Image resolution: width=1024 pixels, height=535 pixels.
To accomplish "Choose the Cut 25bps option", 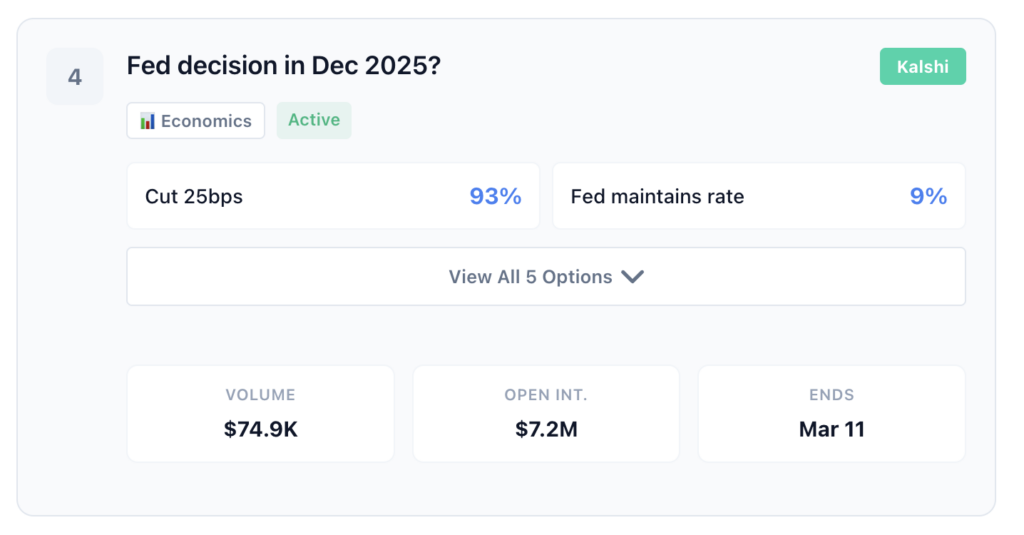I will 333,196.
